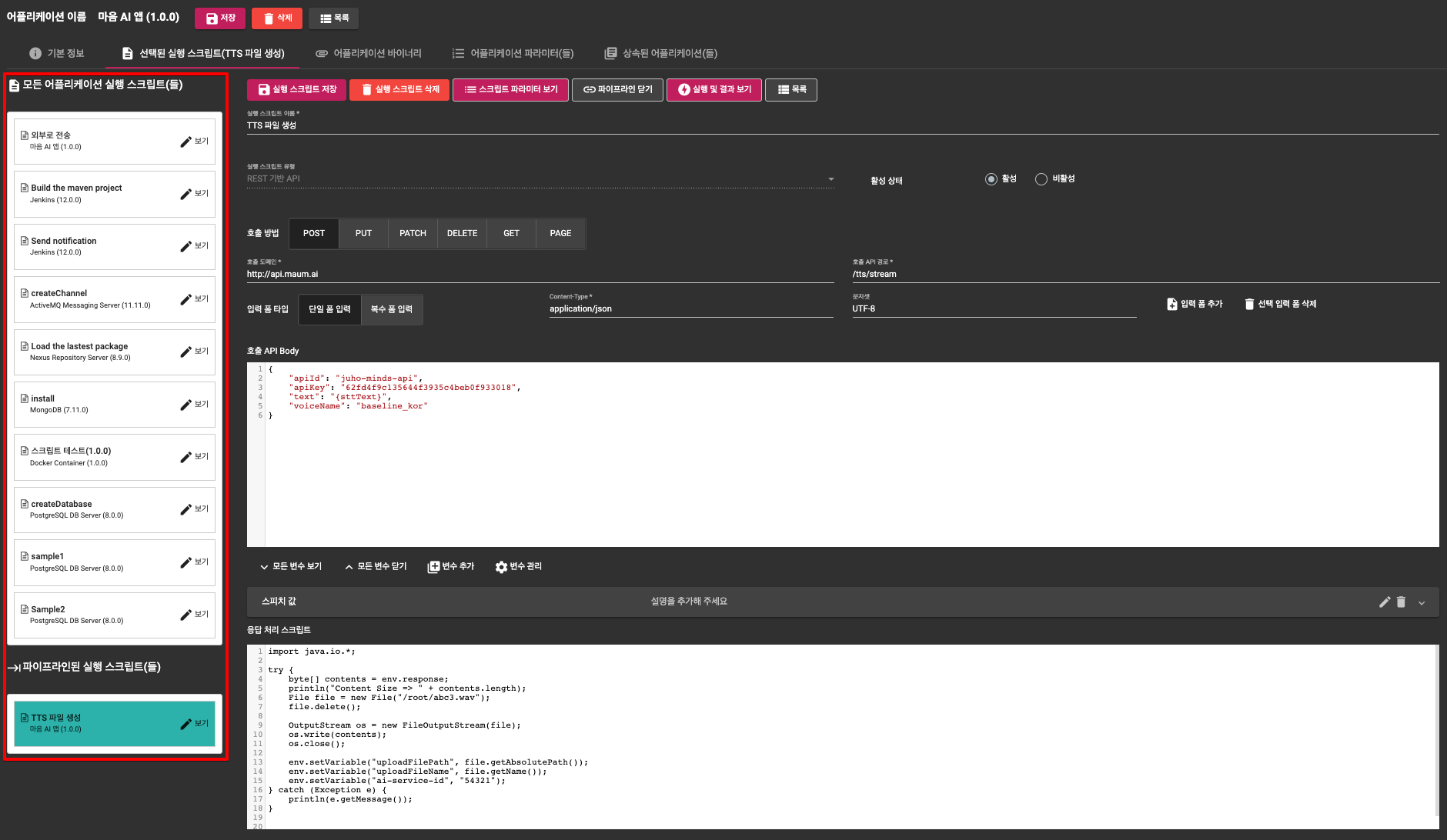
Task: Choose GET call method
Action: [511, 234]
